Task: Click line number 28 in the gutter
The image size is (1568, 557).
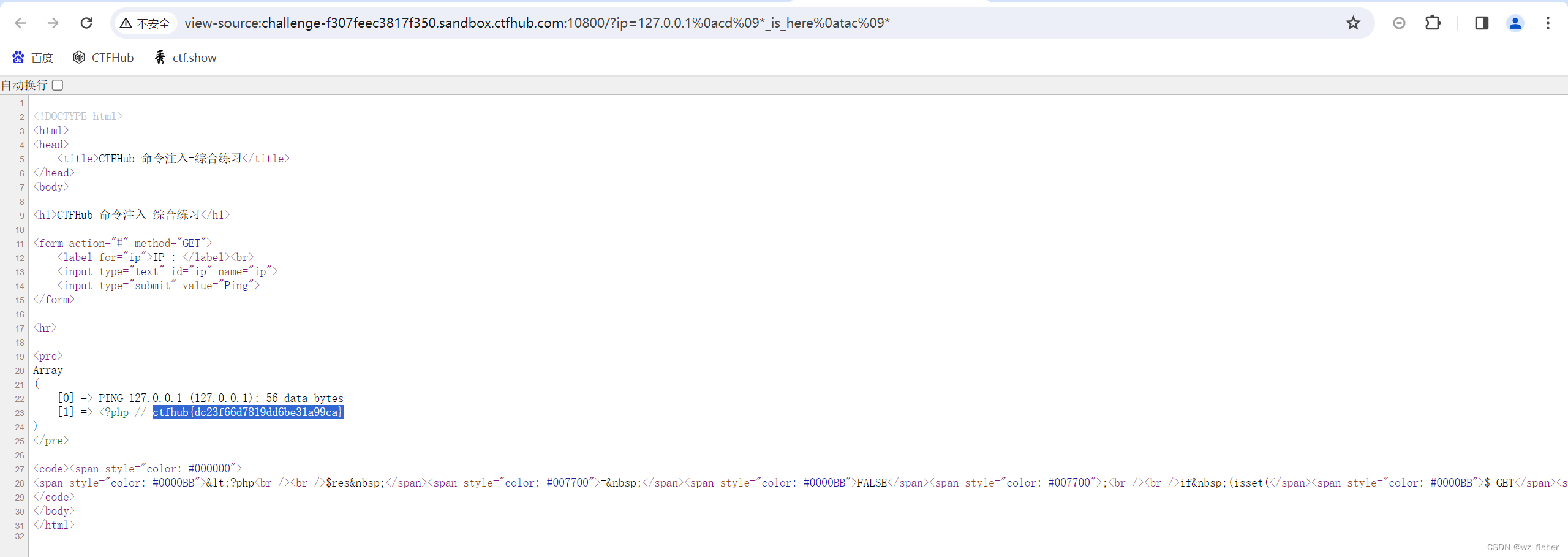Action: coord(20,483)
